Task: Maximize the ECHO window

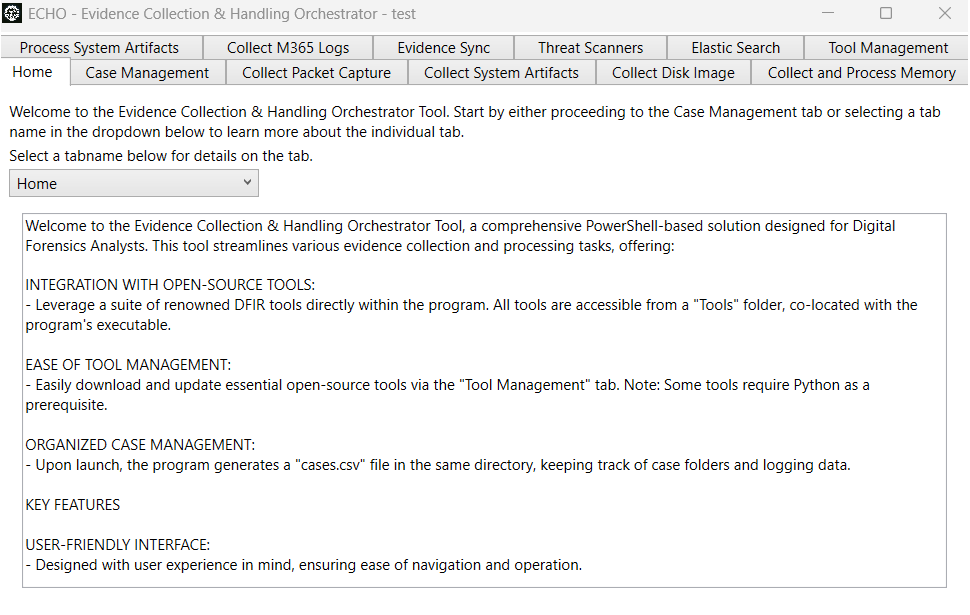Action: click(x=886, y=13)
